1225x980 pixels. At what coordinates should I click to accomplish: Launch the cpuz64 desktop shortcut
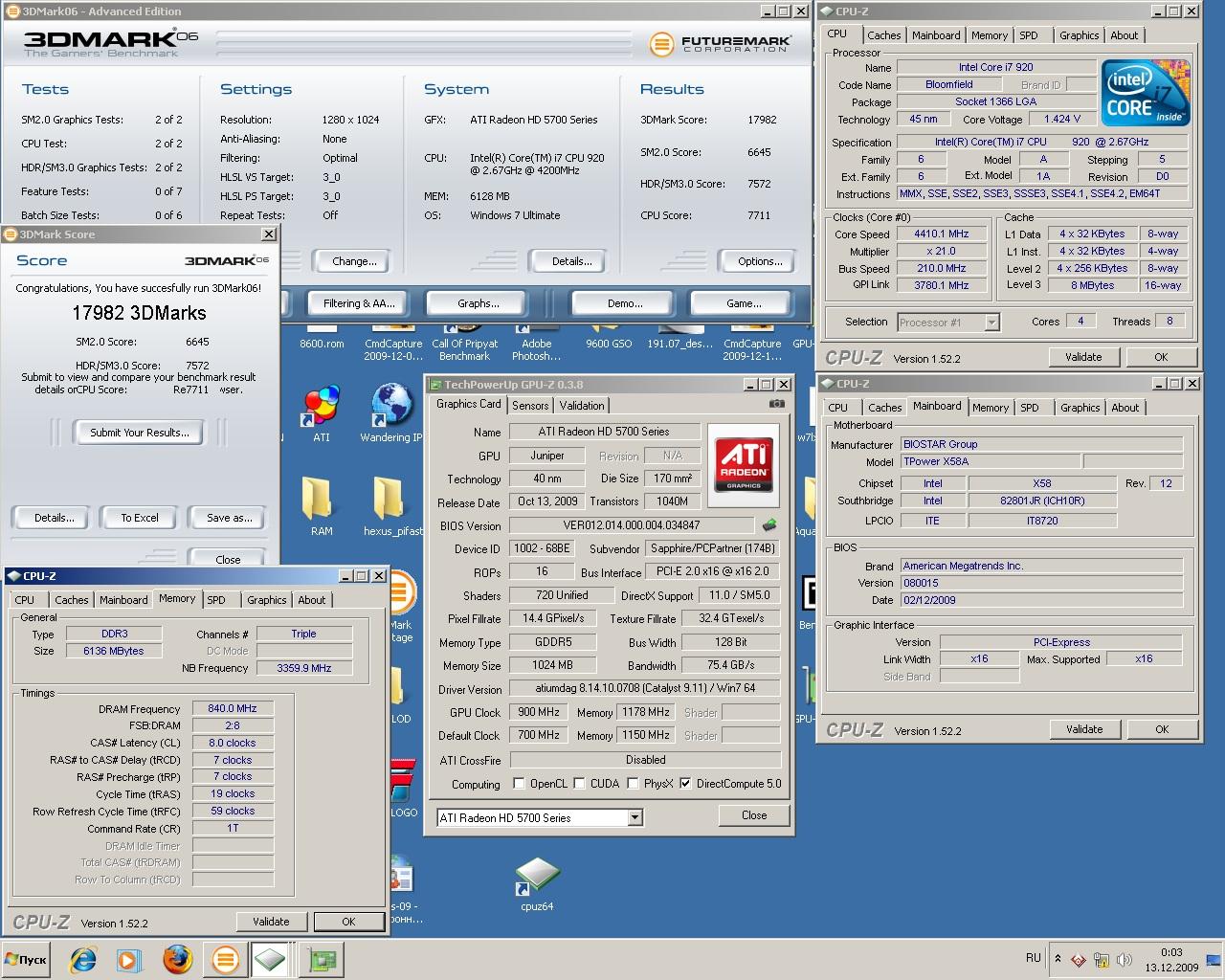tap(537, 885)
